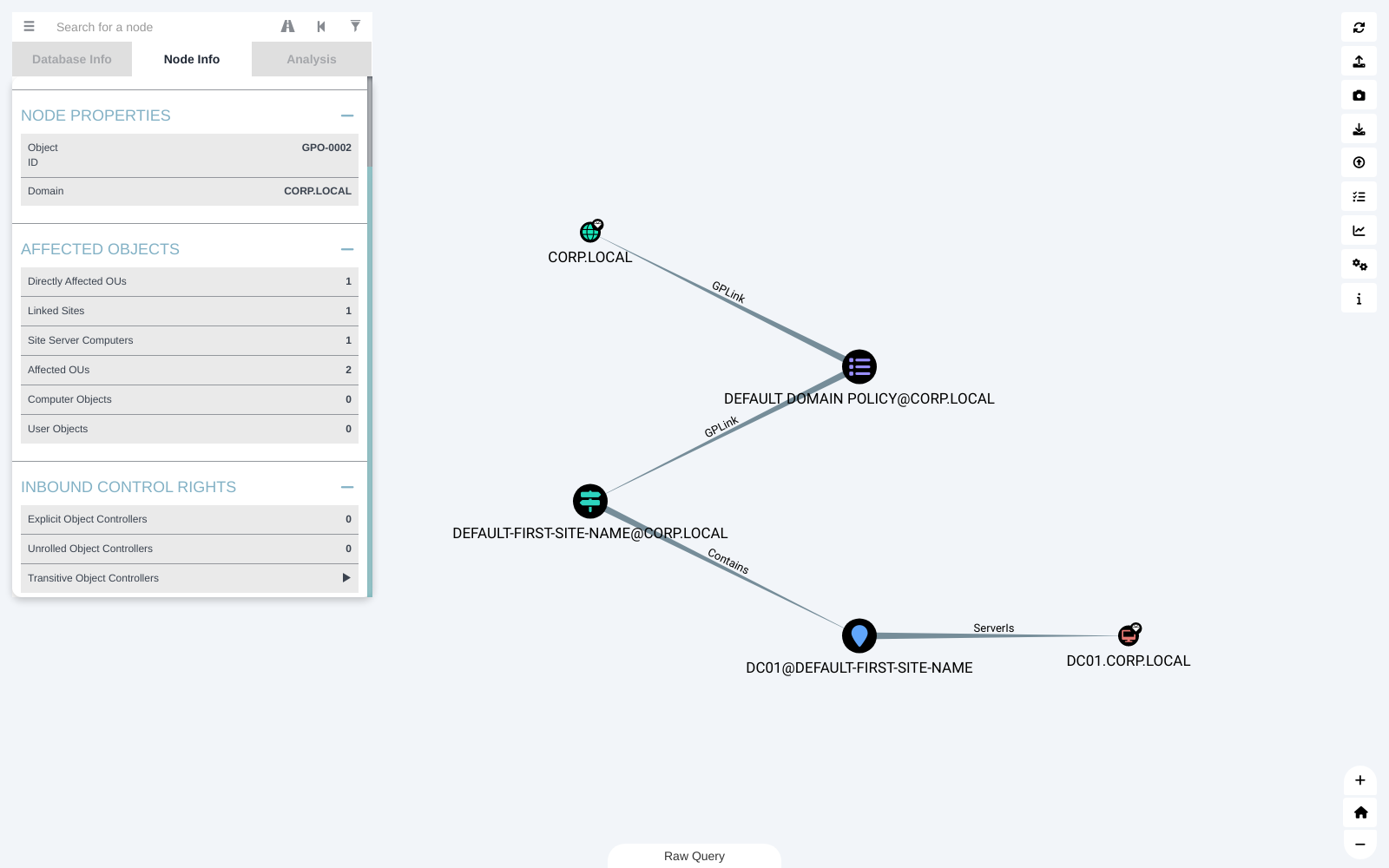Click the Linked Sites row
Screen dimensions: 1389x868
(189, 311)
